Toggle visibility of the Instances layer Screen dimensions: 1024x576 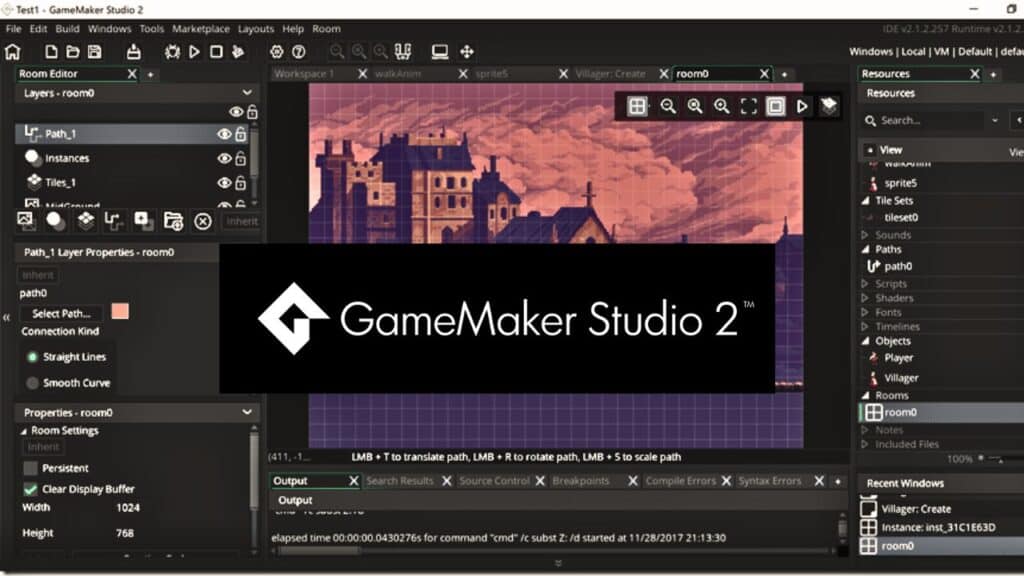point(224,158)
